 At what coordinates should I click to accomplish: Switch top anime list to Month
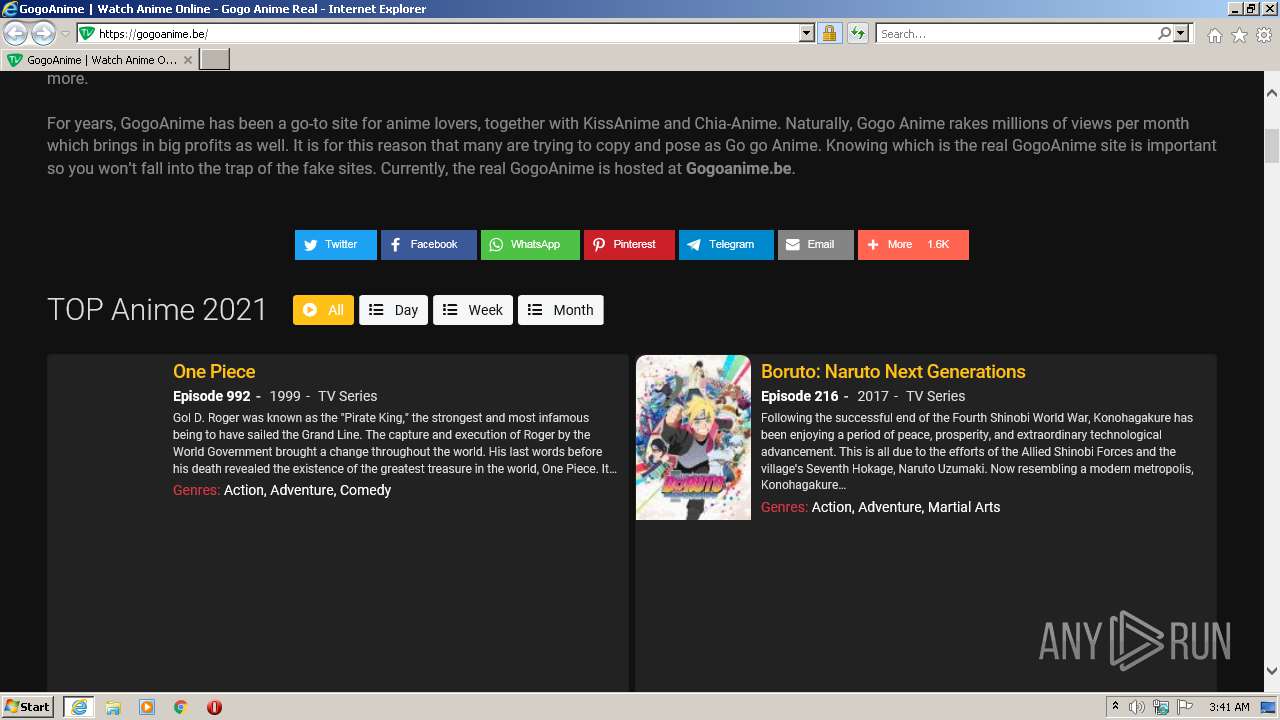tap(561, 310)
